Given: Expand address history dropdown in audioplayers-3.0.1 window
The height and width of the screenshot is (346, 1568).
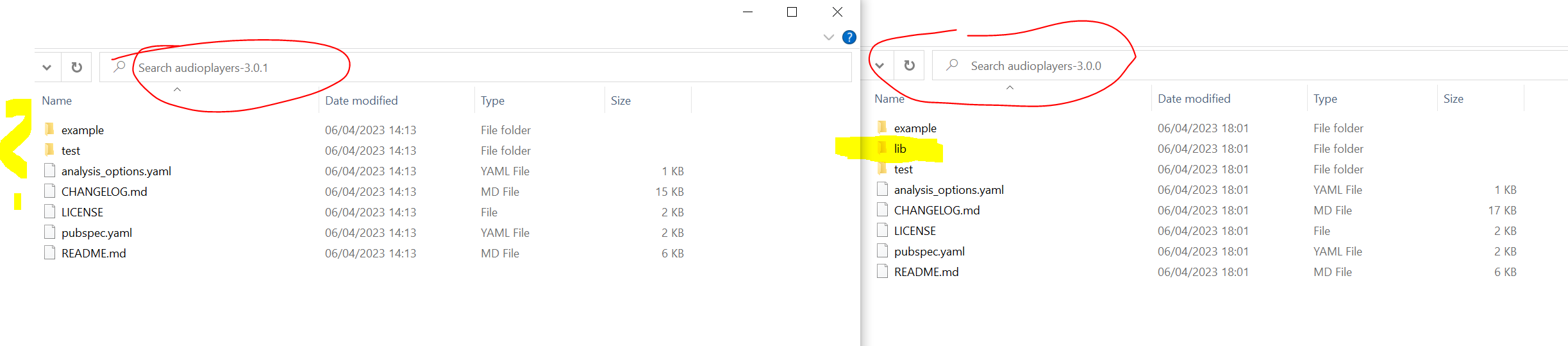Looking at the screenshot, I should pos(47,67).
